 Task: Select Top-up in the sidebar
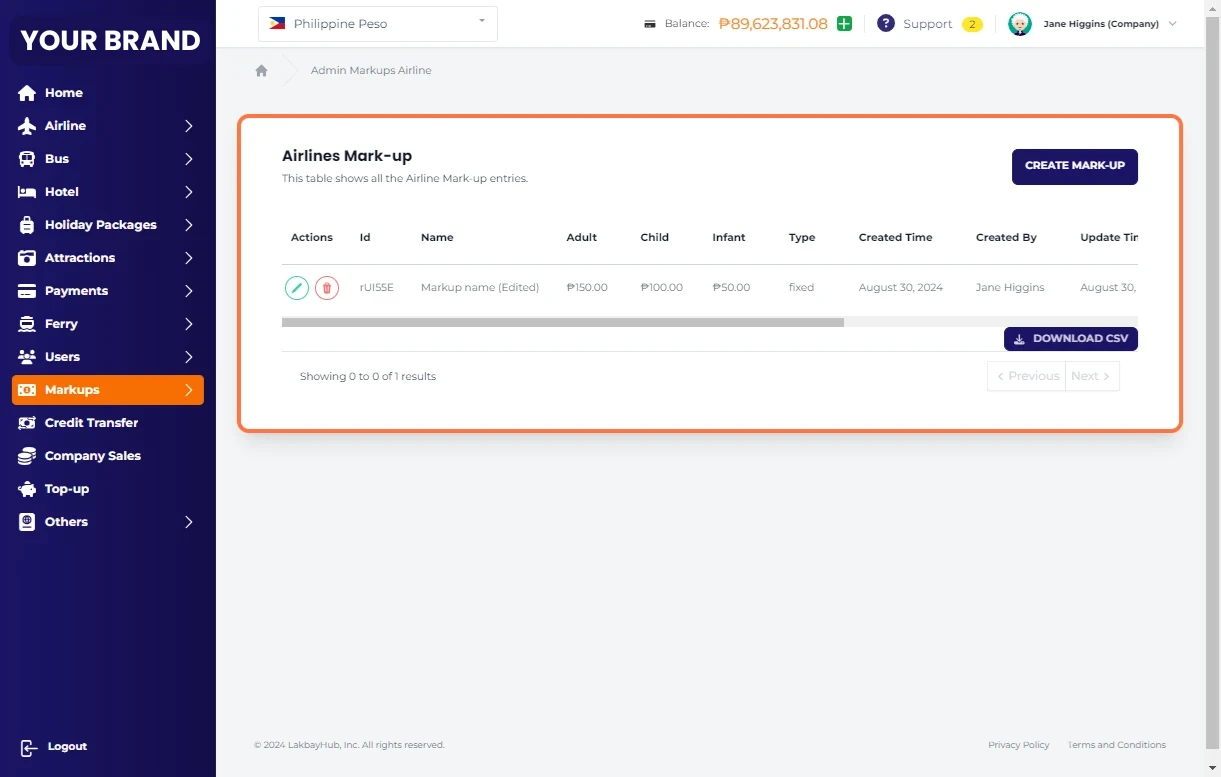click(x=67, y=489)
